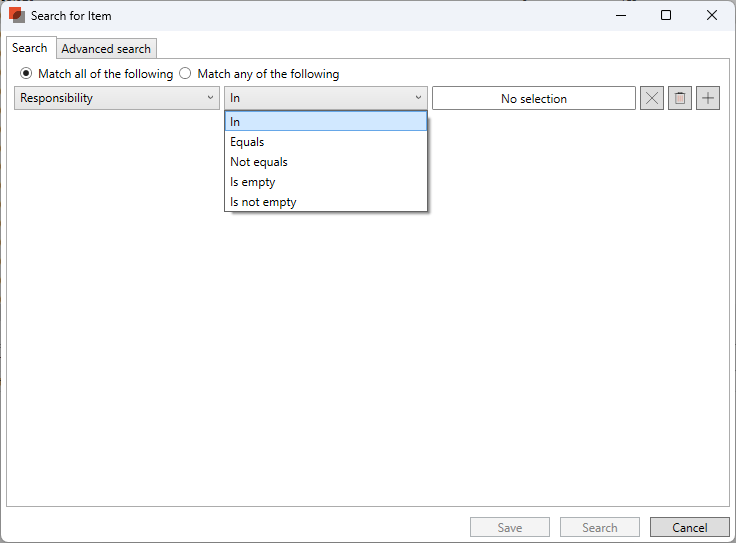Click the Save button

[509, 527]
